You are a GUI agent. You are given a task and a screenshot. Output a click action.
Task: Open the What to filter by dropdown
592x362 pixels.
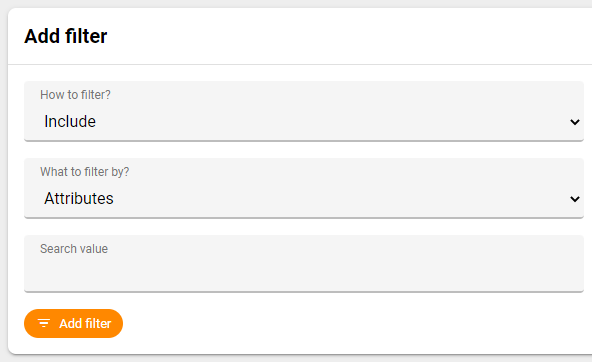point(304,188)
